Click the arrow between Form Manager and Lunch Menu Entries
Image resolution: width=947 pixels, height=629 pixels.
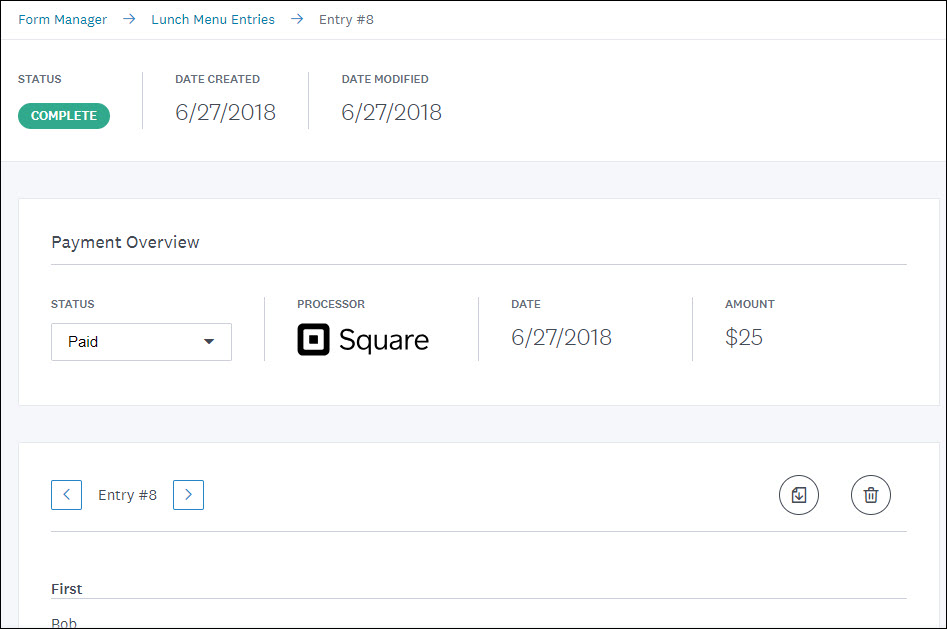pos(128,18)
